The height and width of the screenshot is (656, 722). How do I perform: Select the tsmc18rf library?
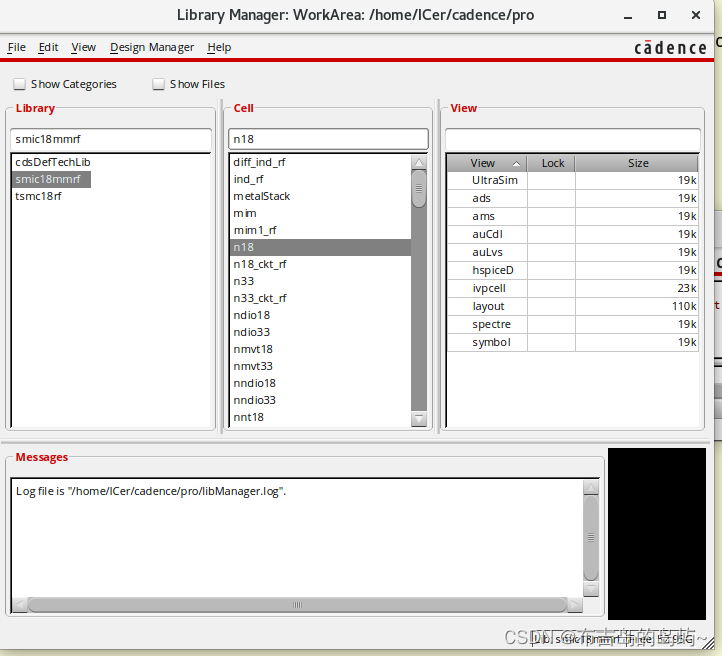[x=38, y=196]
